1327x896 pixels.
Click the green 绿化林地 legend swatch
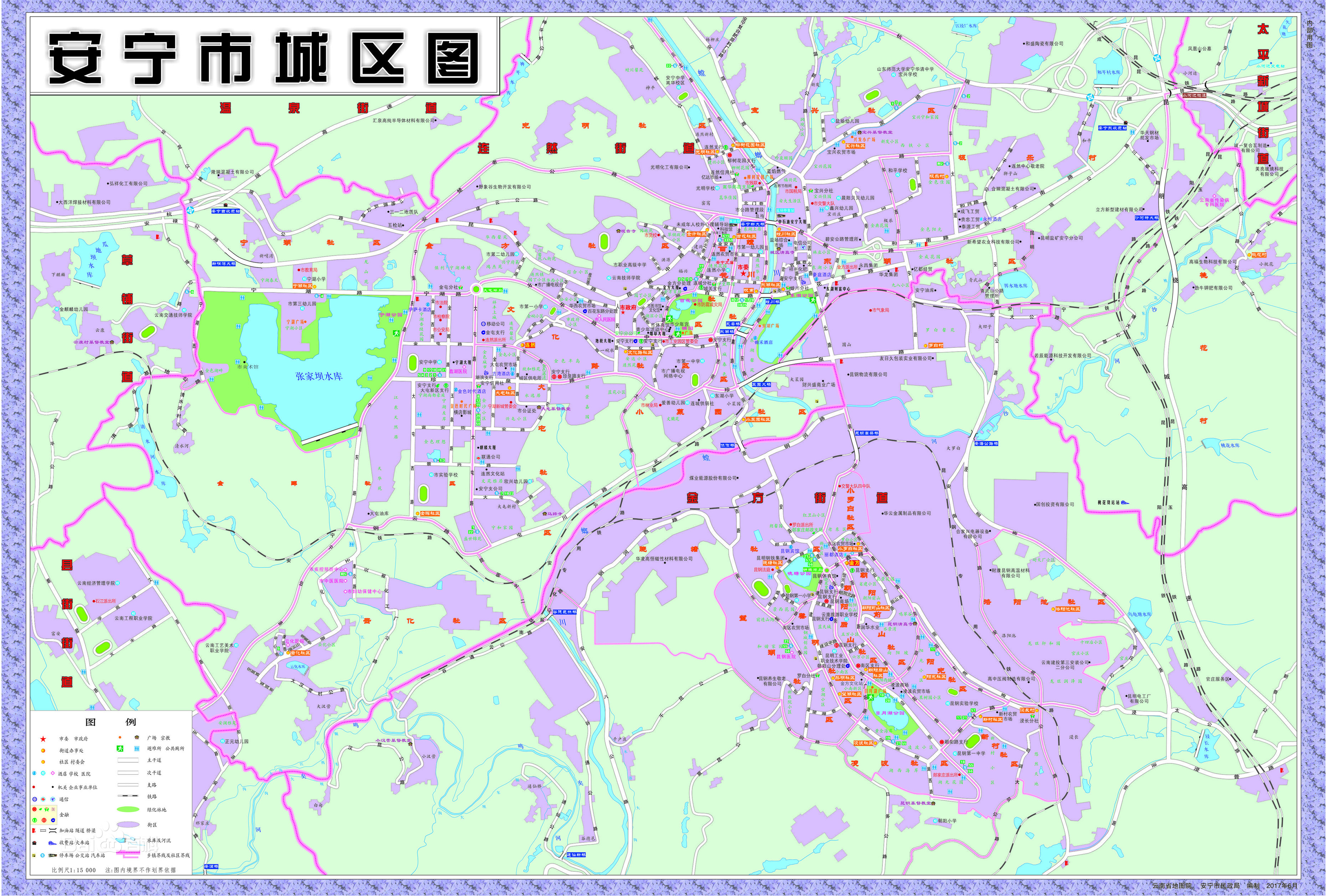pyautogui.click(x=128, y=810)
